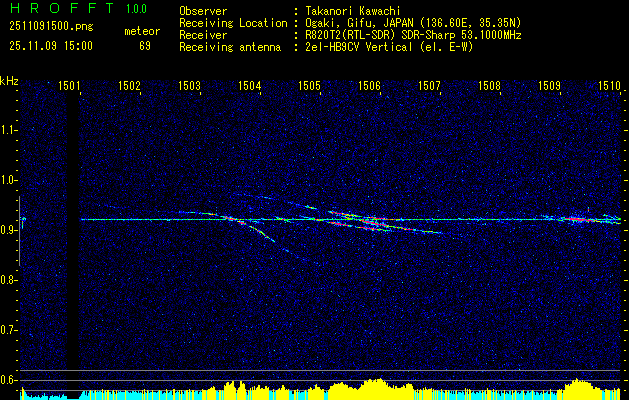Screen dimensions: 629x400
Task: Click the bright echo near 1509
Action: [x=576, y=219]
